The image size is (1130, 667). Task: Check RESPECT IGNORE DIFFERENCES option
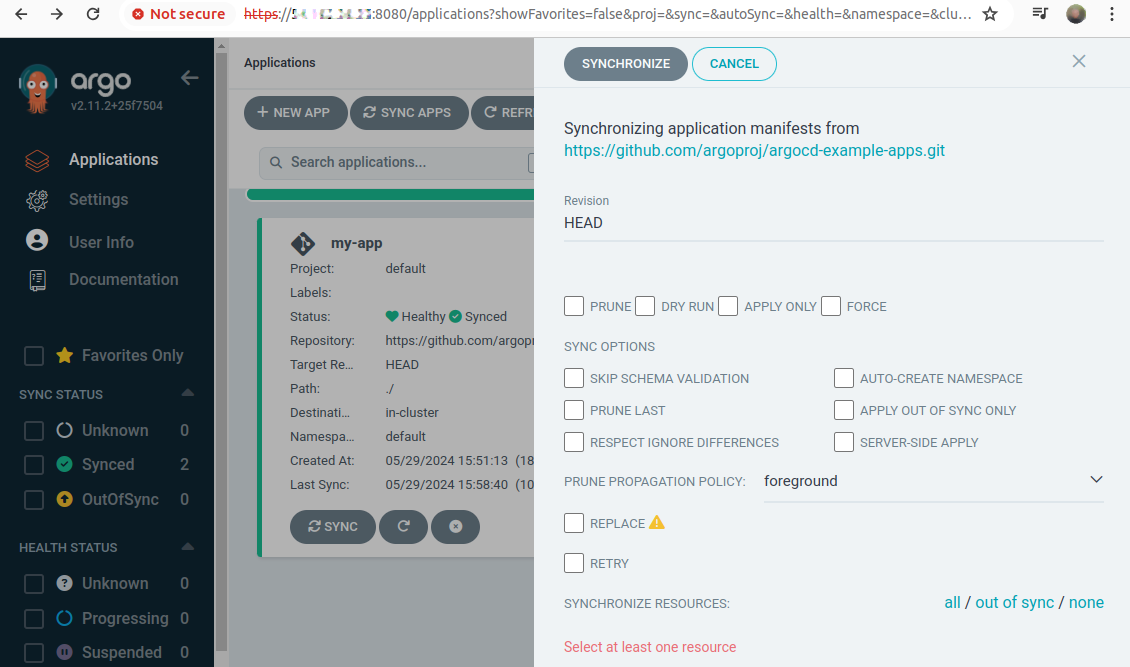[x=574, y=442]
